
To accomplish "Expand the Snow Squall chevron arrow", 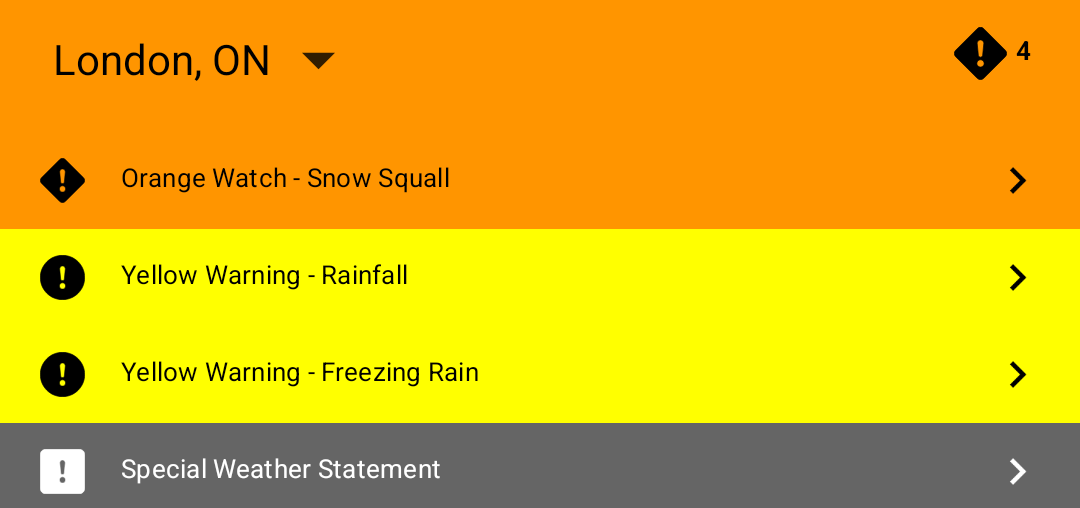I will point(1017,180).
